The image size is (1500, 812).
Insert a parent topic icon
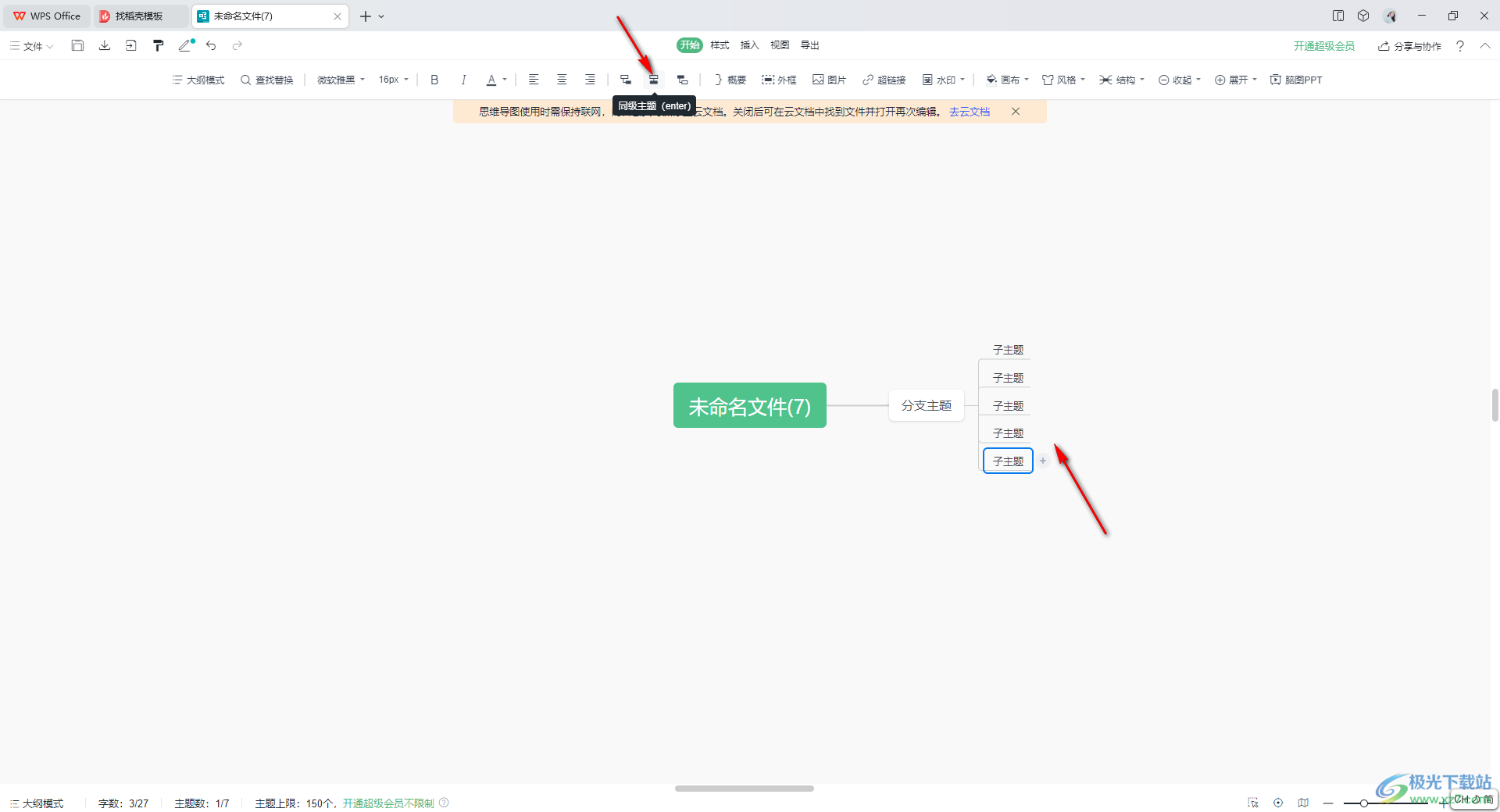tap(682, 80)
